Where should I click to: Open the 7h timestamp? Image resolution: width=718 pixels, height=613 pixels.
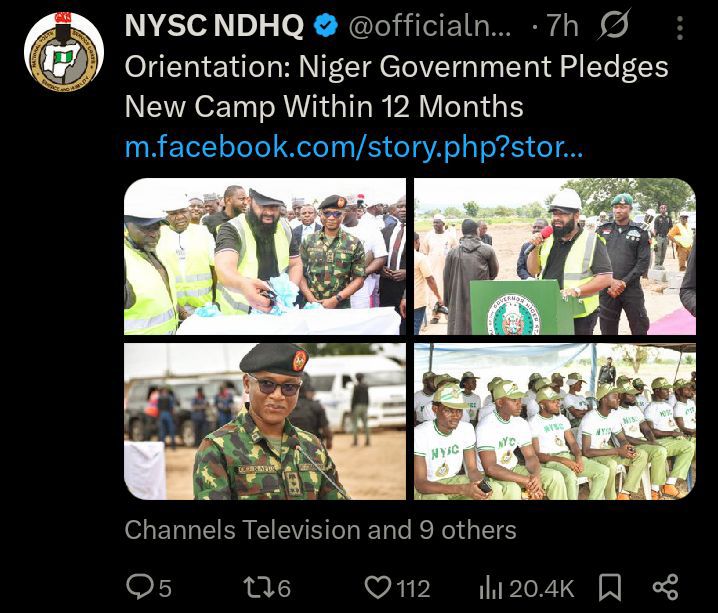563,26
